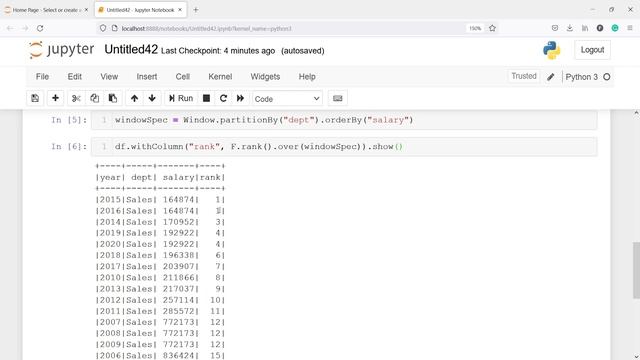This screenshot has width=640, height=360.
Task: Run the selected cell
Action: click(181, 98)
